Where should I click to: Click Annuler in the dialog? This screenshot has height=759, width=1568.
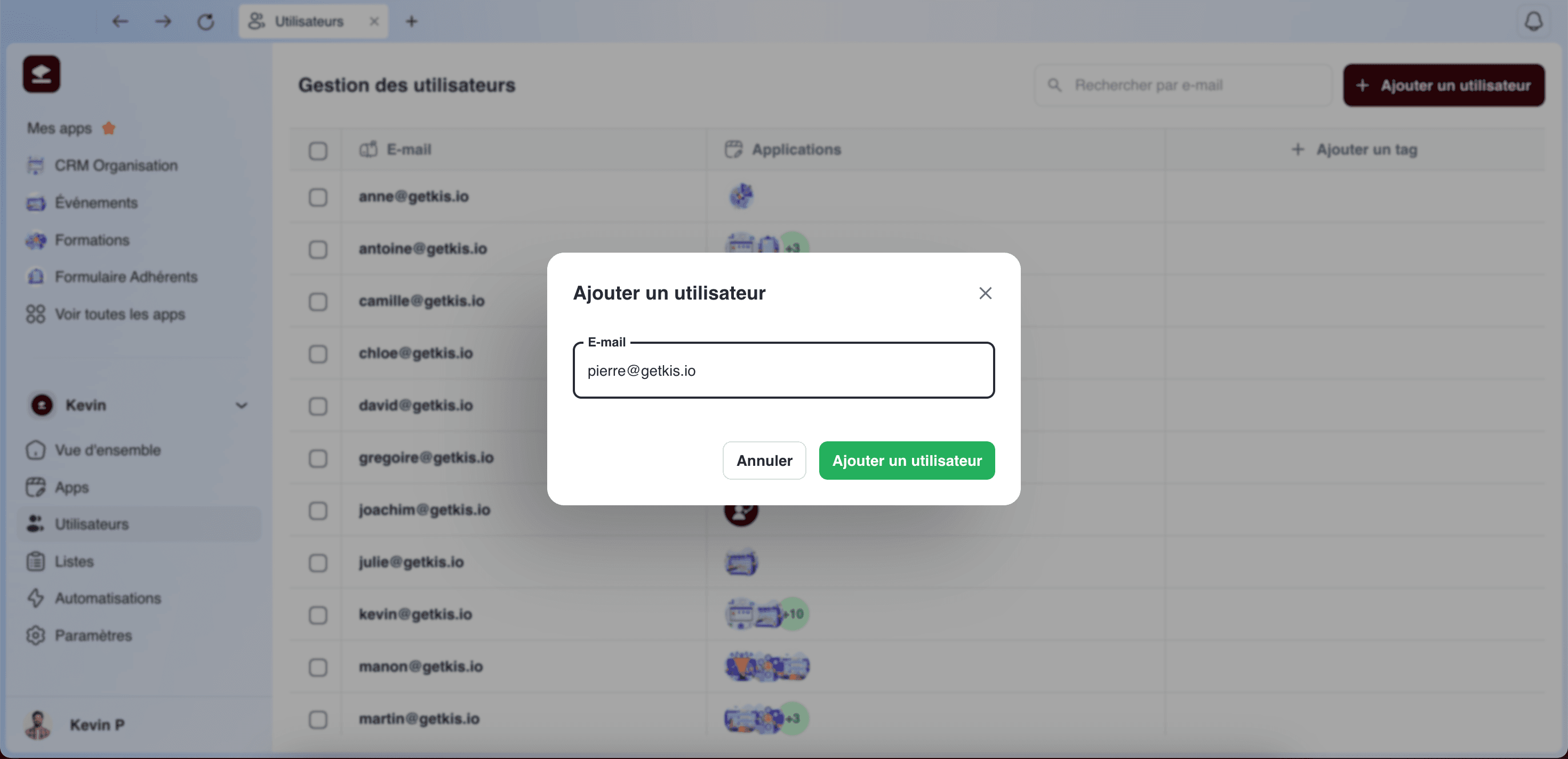pos(764,461)
